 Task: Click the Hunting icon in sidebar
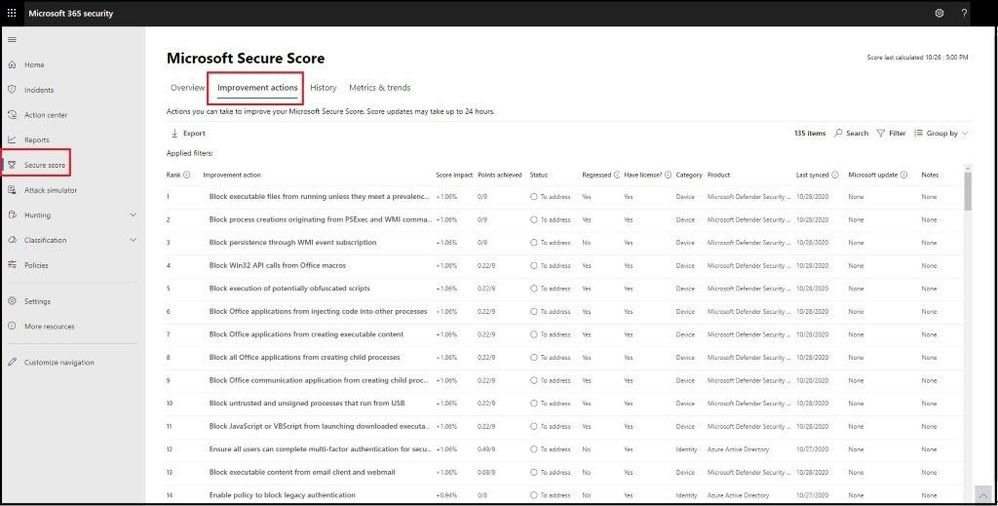(x=11, y=215)
